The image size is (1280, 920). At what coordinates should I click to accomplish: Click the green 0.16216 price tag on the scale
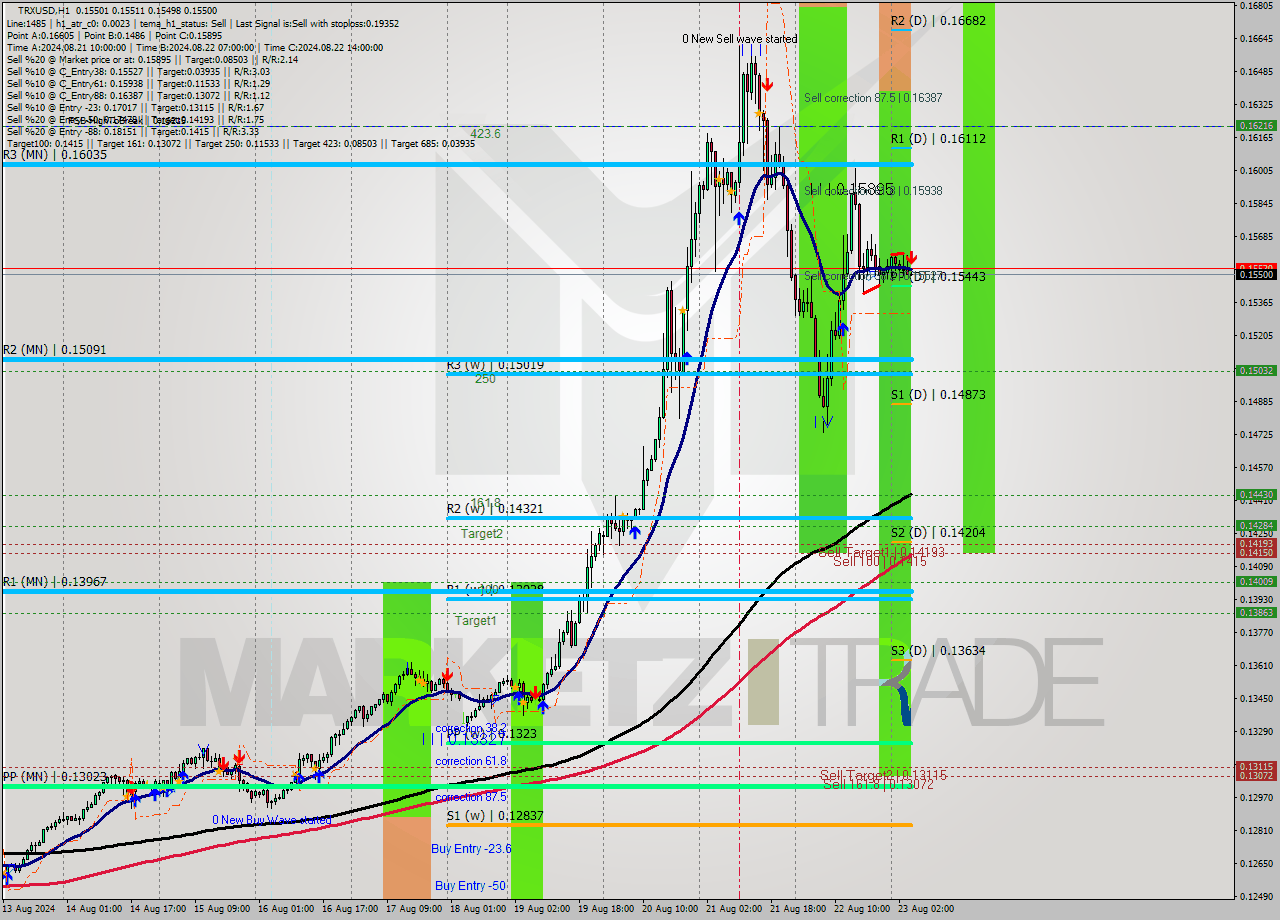tap(1257, 126)
